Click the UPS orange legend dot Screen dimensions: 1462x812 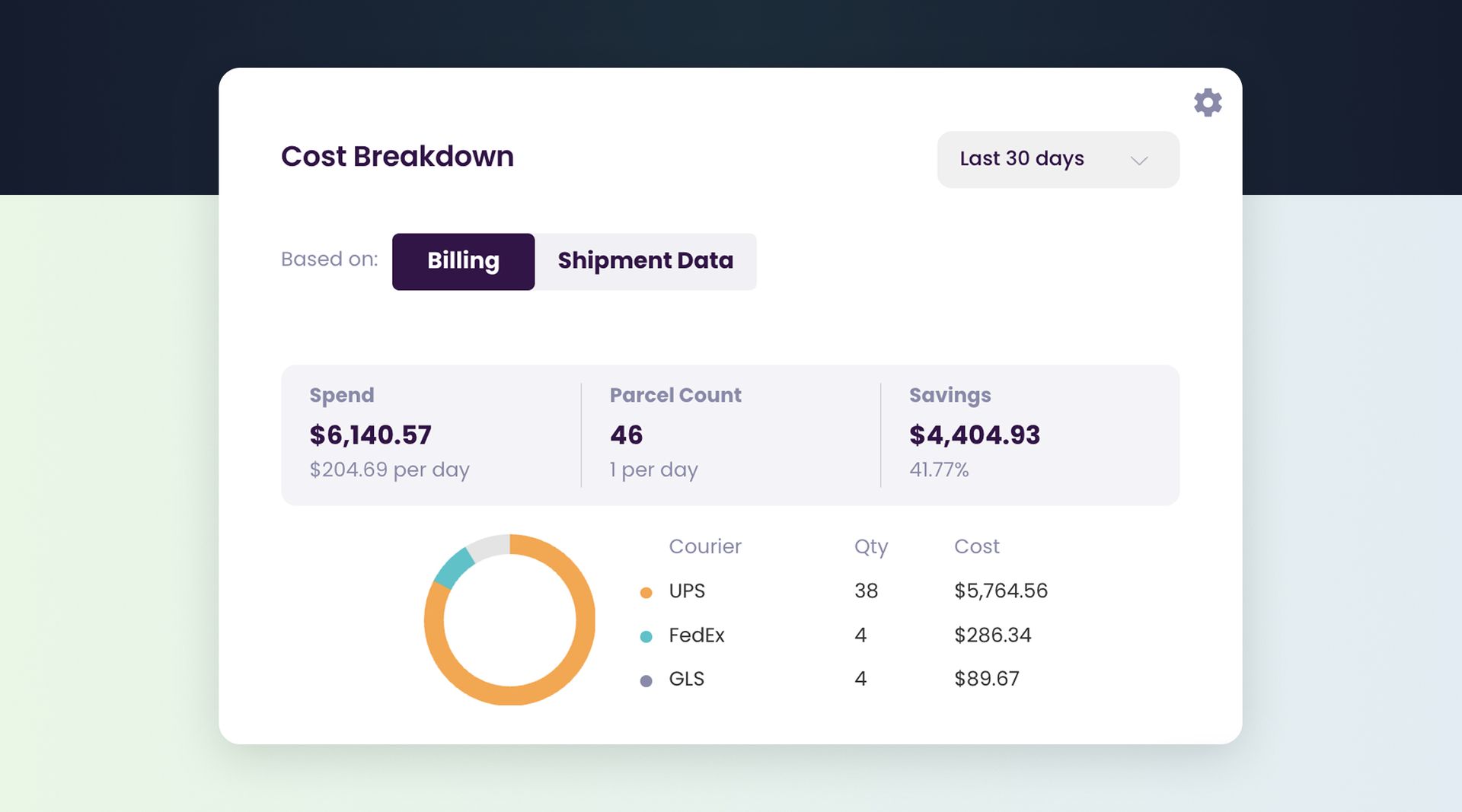646,591
